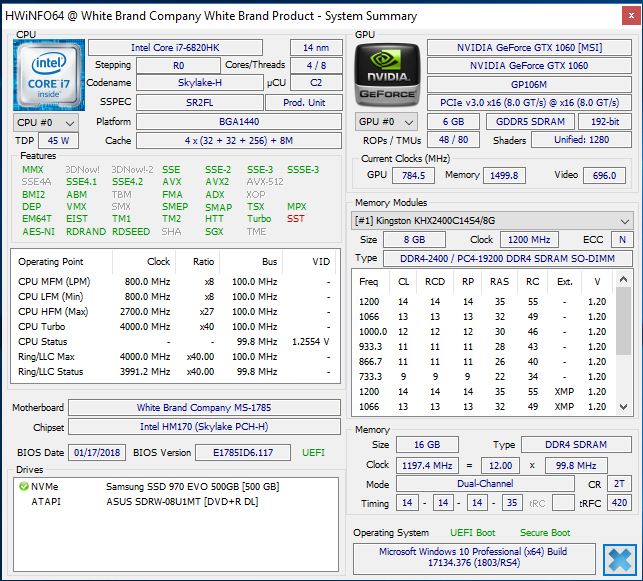643x581 pixels.
Task: Click the SR2FL SSPEC field
Action: [x=200, y=103]
